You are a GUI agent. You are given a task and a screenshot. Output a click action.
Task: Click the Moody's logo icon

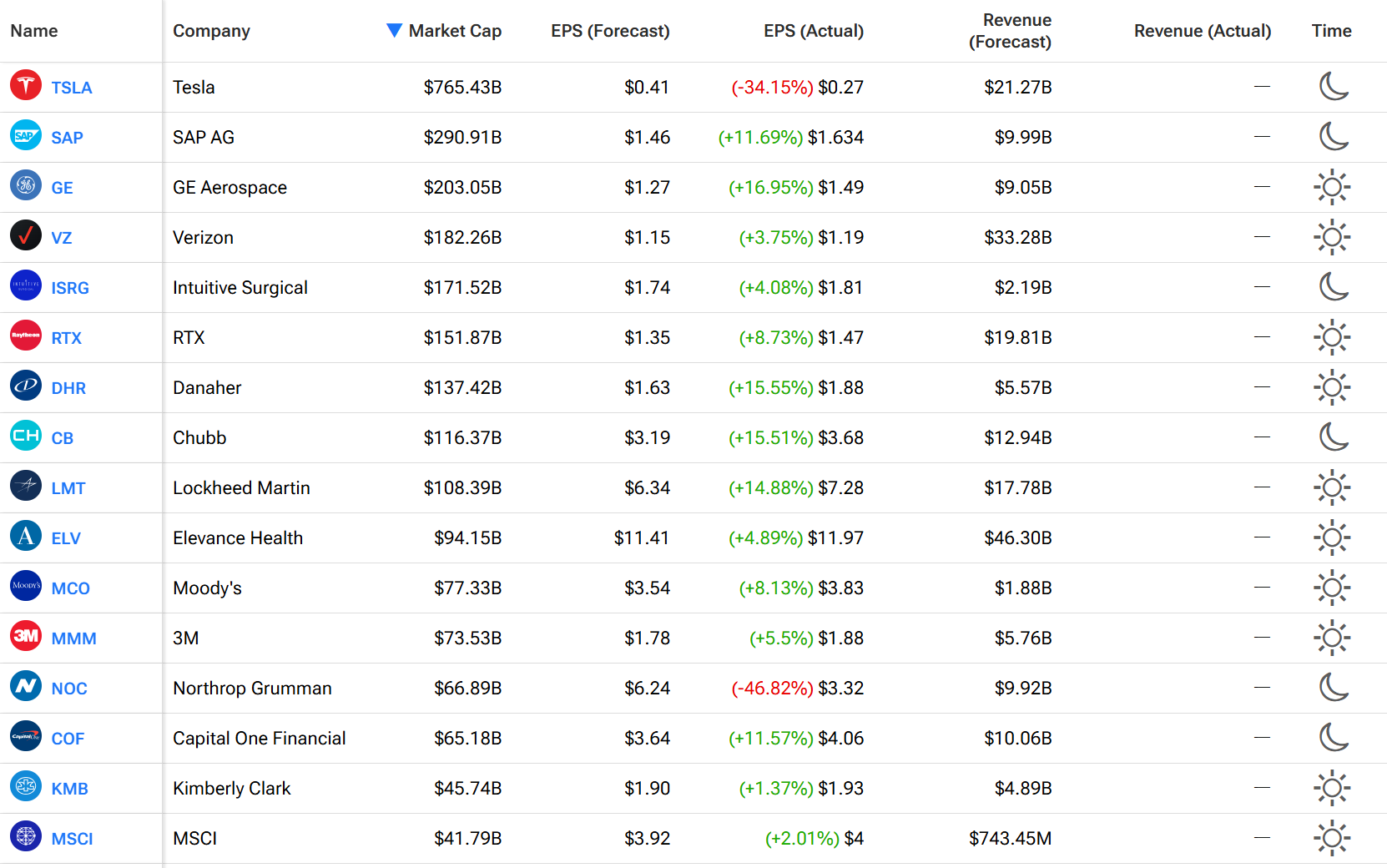pyautogui.click(x=26, y=586)
